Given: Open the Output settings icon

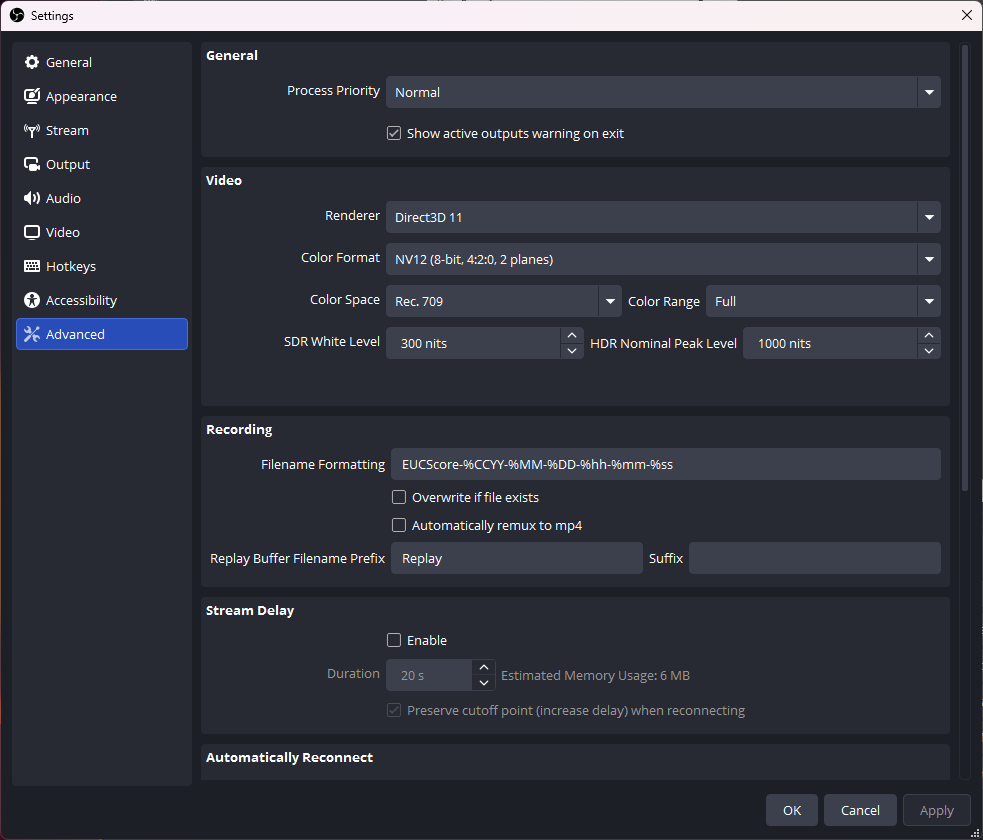Looking at the screenshot, I should coord(31,164).
